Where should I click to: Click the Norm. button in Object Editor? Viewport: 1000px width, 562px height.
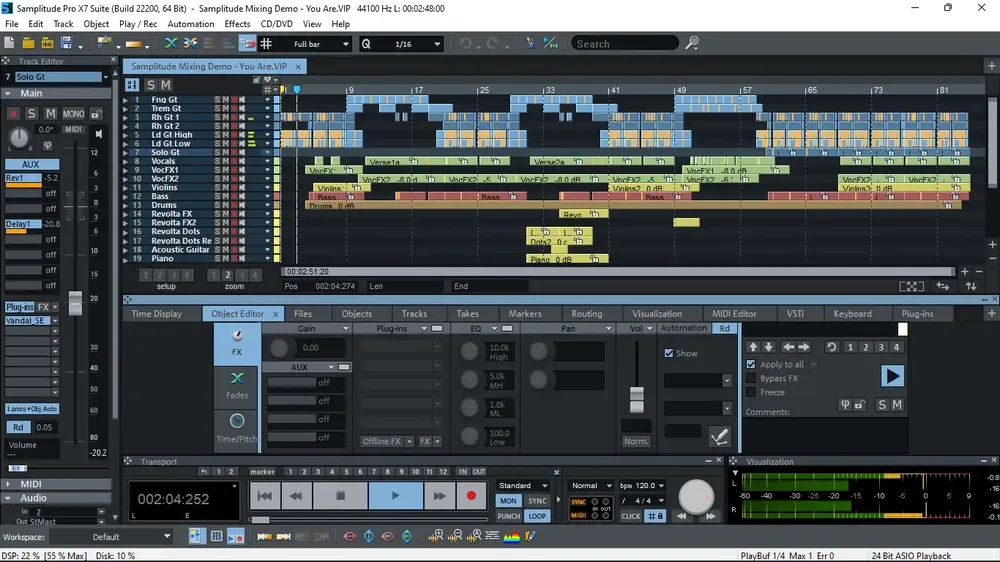[x=636, y=441]
